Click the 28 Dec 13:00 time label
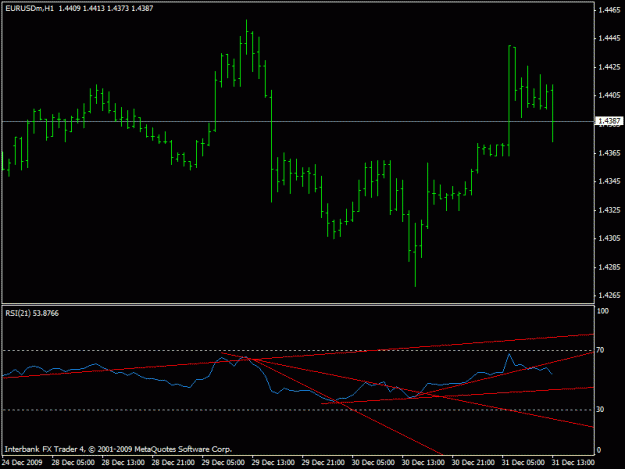The width and height of the screenshot is (625, 469). click(x=123, y=463)
